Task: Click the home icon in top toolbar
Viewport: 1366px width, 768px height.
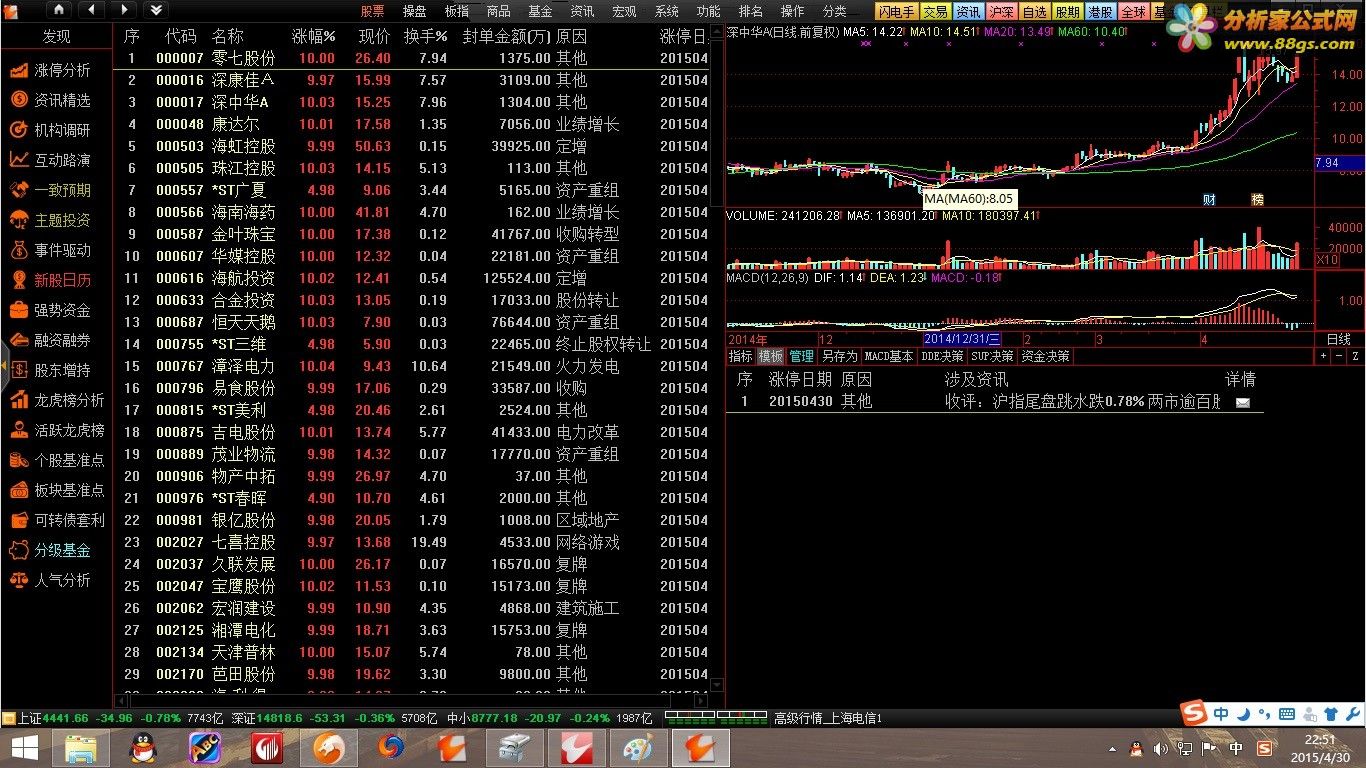Action: [x=59, y=10]
